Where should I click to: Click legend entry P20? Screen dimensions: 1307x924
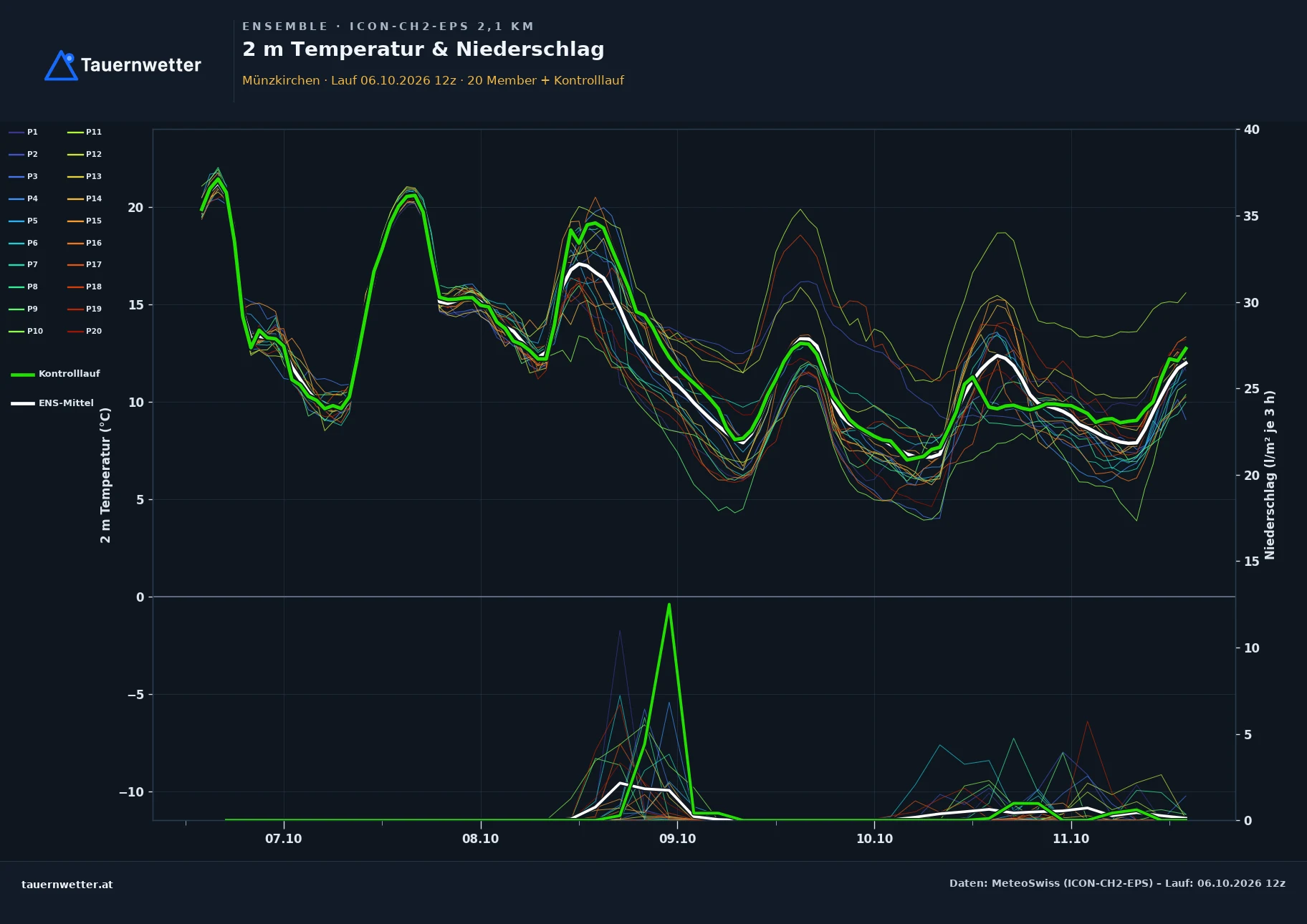pyautogui.click(x=85, y=331)
